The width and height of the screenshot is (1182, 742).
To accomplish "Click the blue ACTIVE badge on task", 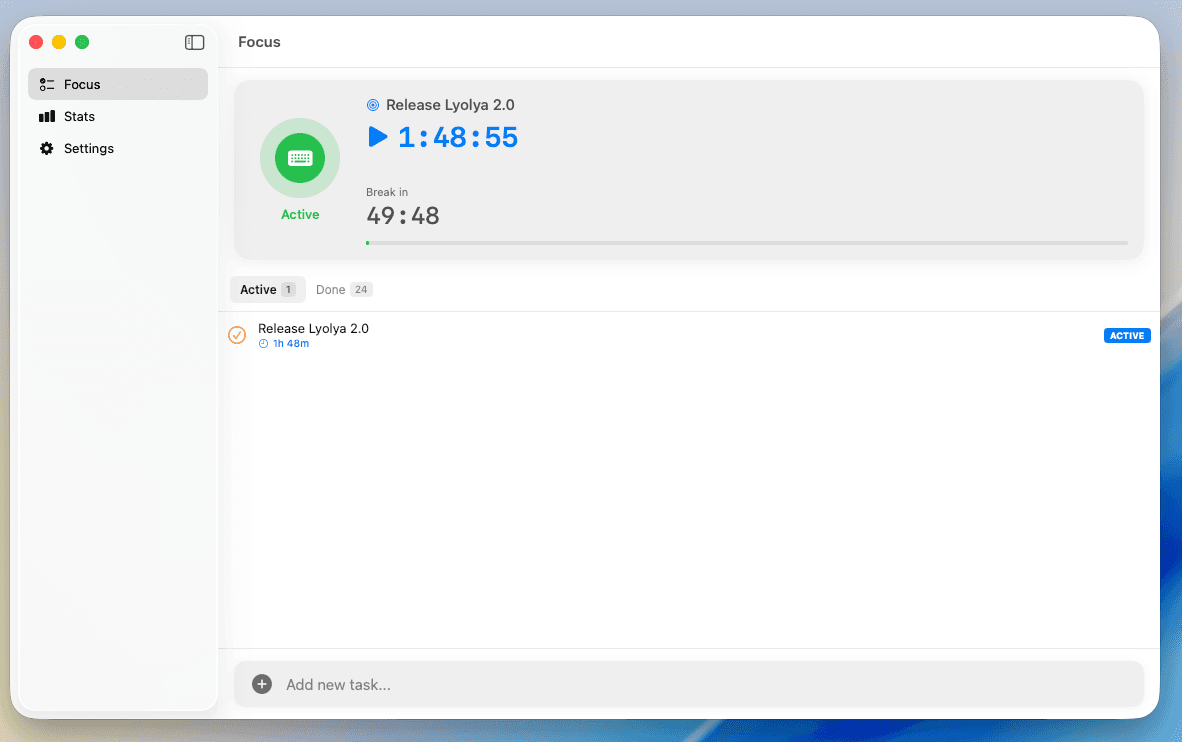I will (x=1127, y=336).
